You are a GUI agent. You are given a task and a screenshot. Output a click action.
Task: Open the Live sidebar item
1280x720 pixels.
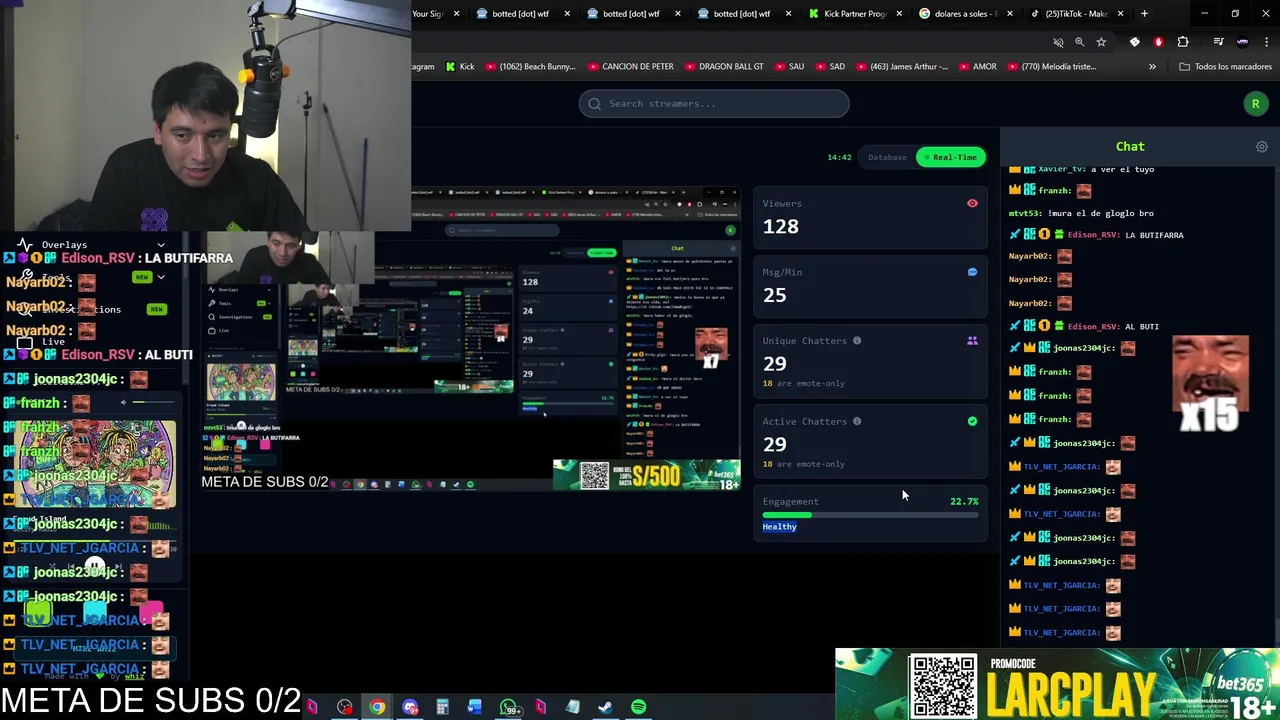53,342
